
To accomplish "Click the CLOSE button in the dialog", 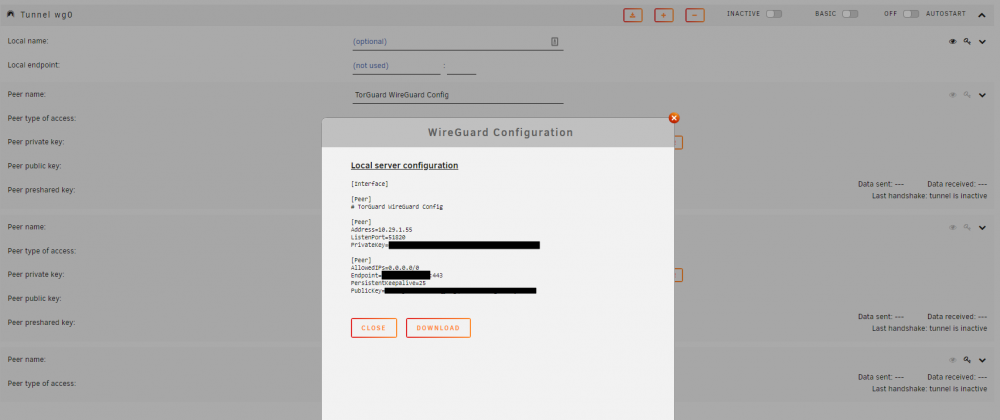I will (374, 328).
